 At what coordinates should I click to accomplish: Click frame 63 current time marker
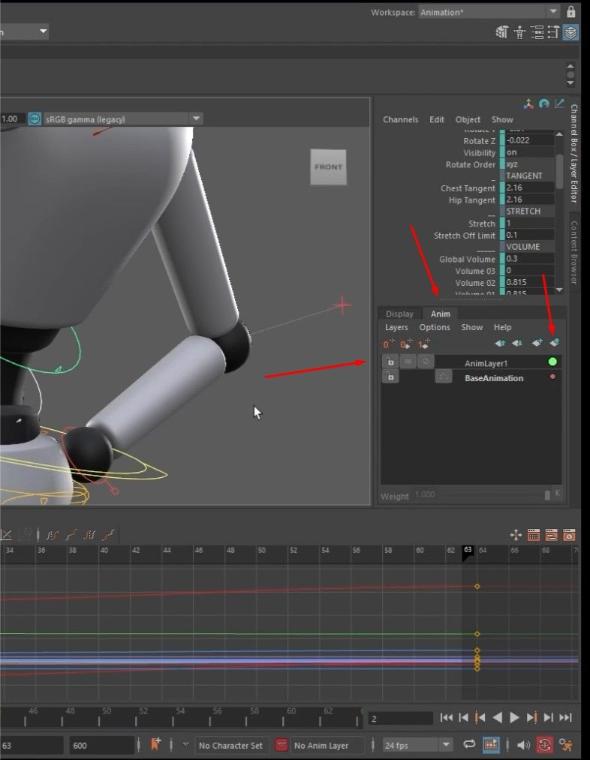pos(468,552)
